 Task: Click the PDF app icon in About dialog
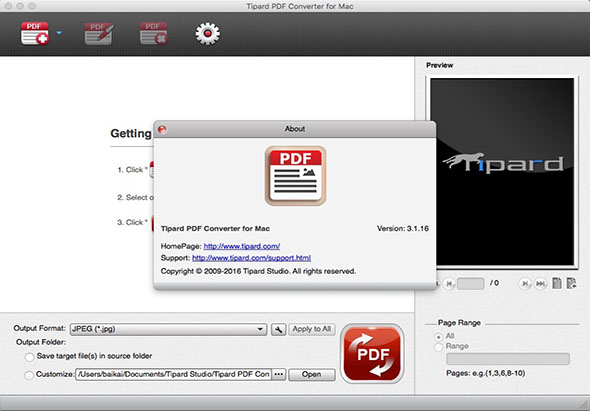click(x=295, y=176)
